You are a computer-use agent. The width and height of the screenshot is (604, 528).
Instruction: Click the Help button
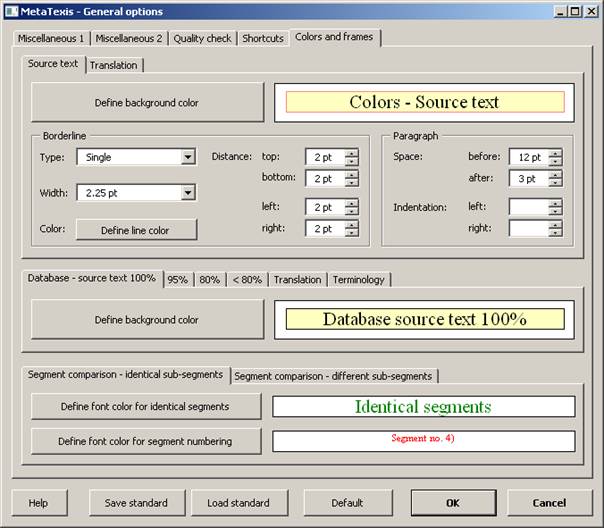tap(39, 503)
